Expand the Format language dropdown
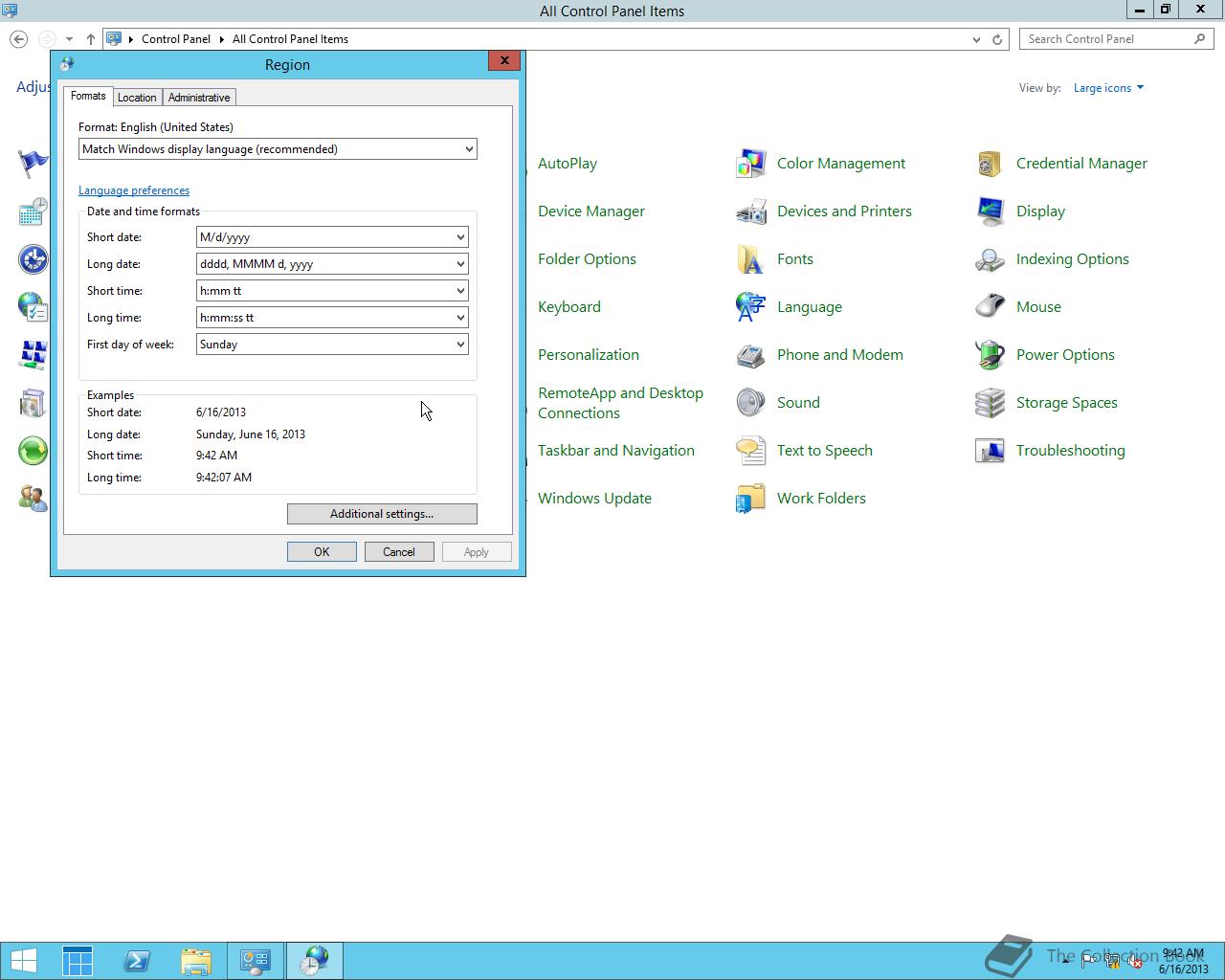Screen dimensions: 1225x980 pos(278,149)
